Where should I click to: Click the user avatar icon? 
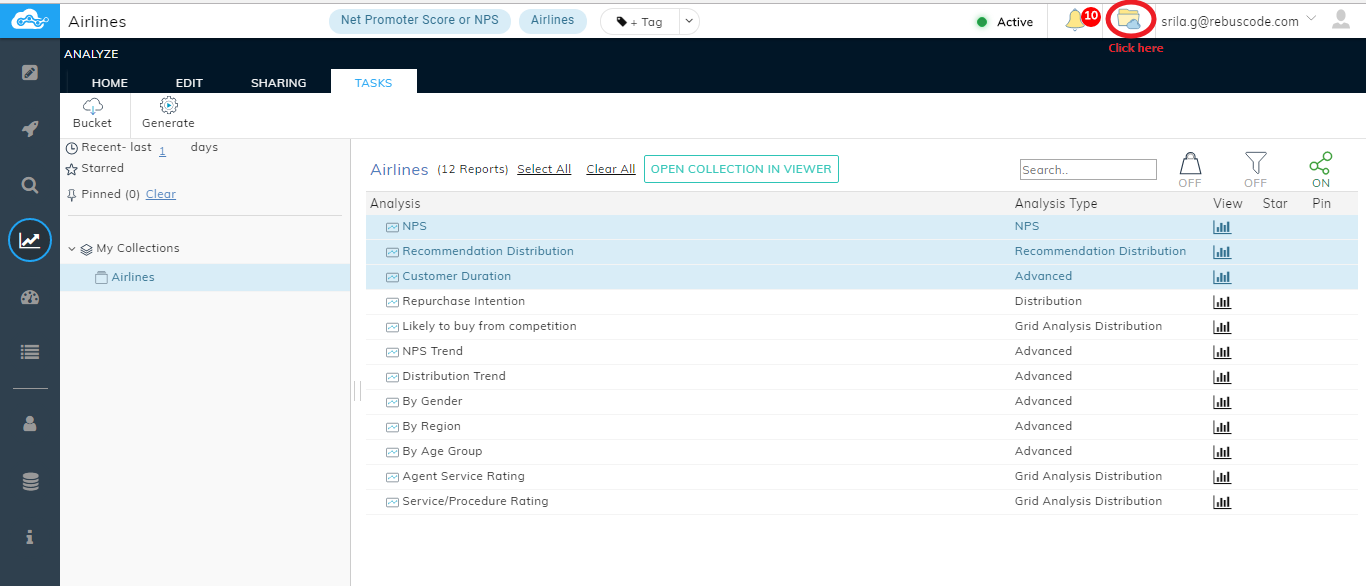[1341, 19]
